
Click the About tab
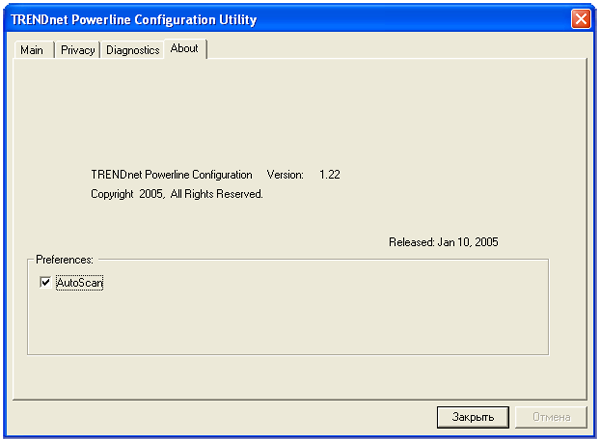tap(185, 48)
